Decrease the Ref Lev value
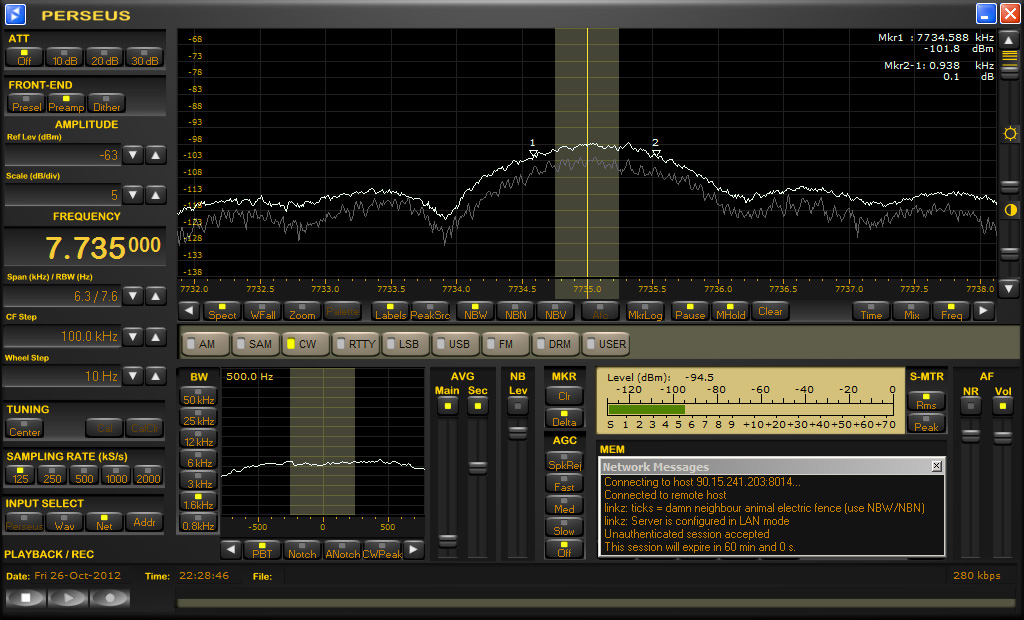 pos(133,155)
